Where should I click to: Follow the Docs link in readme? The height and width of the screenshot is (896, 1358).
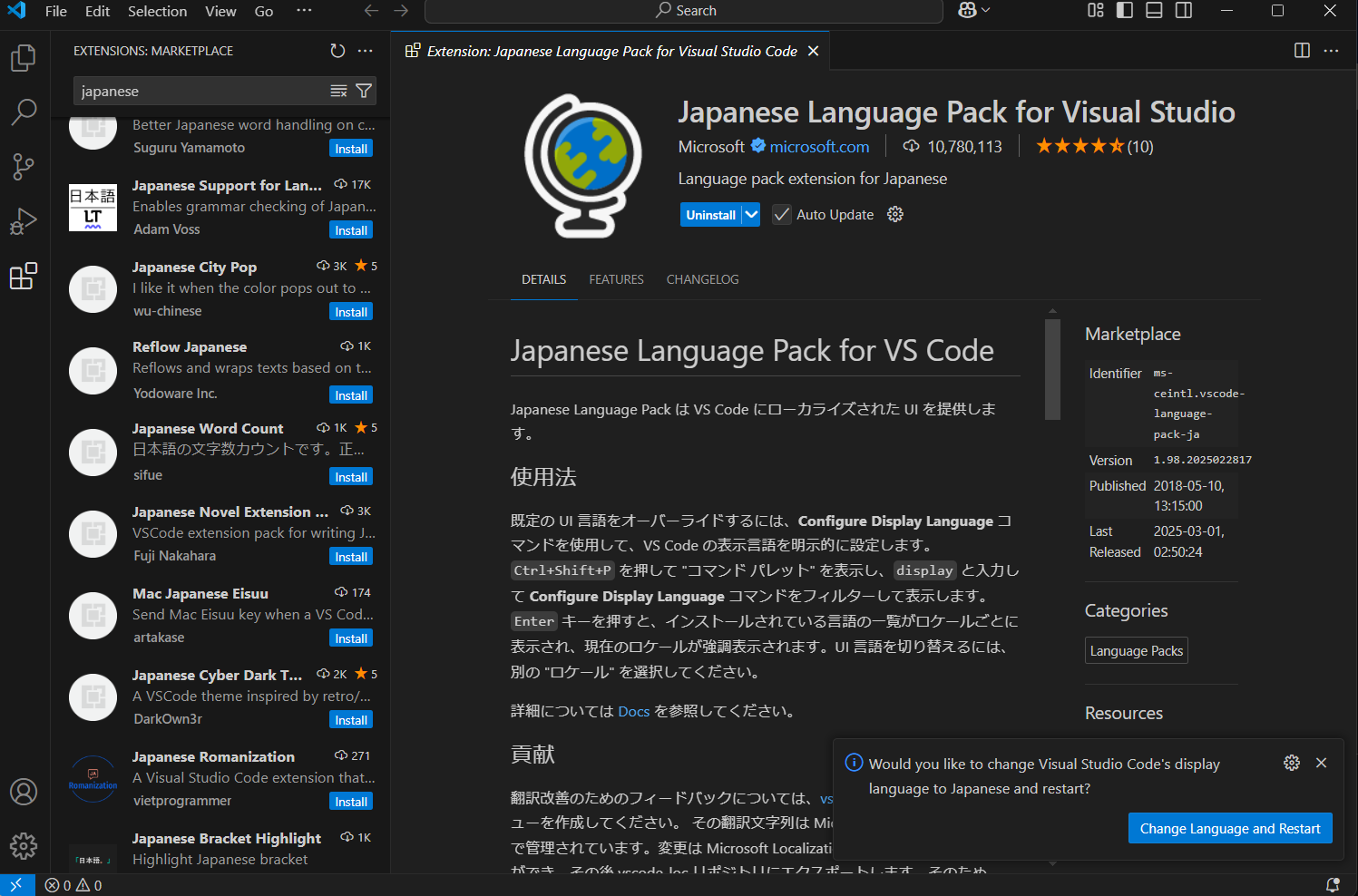pos(633,711)
